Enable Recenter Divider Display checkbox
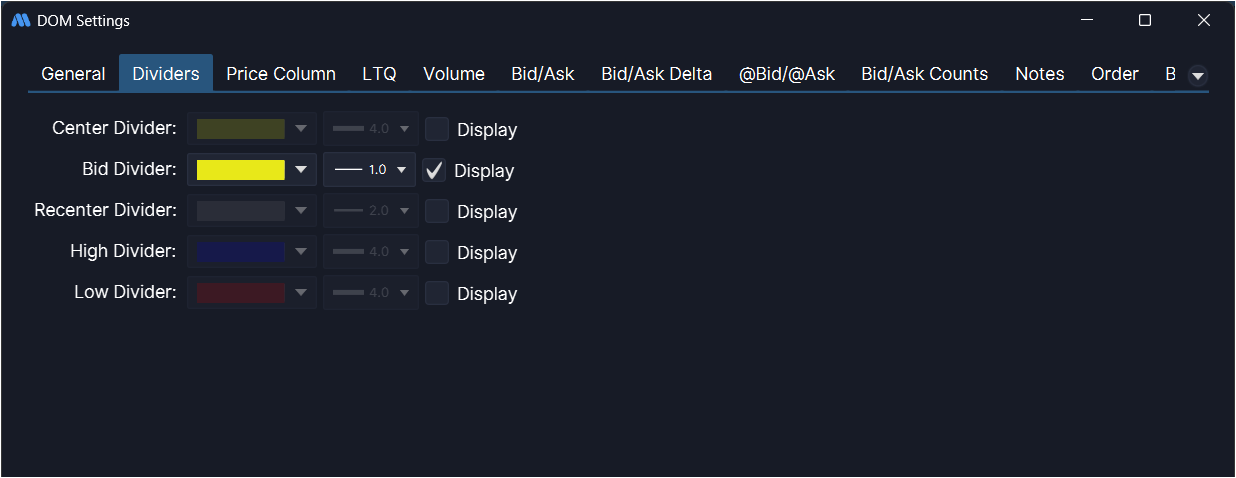This screenshot has height=478, width=1236. [437, 211]
